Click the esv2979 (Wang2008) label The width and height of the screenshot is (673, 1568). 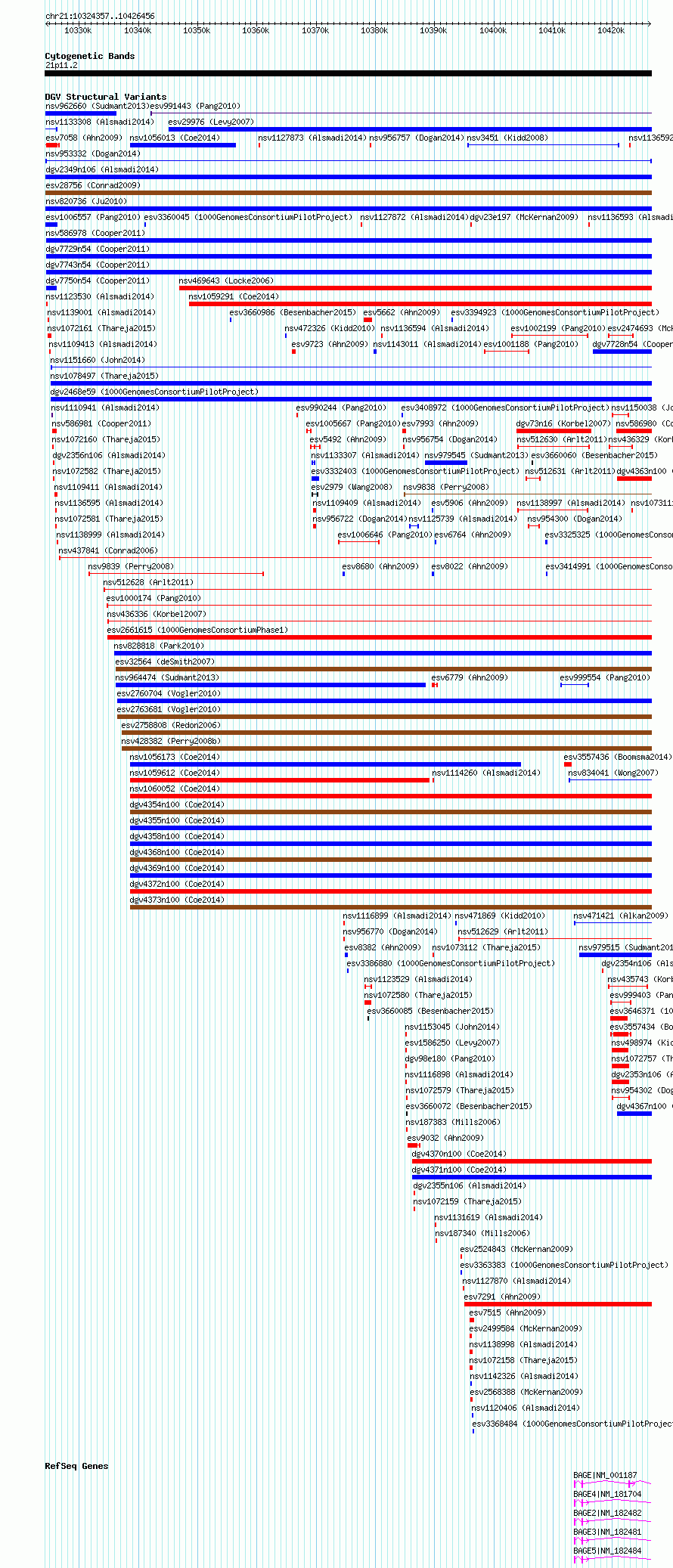[x=352, y=488]
